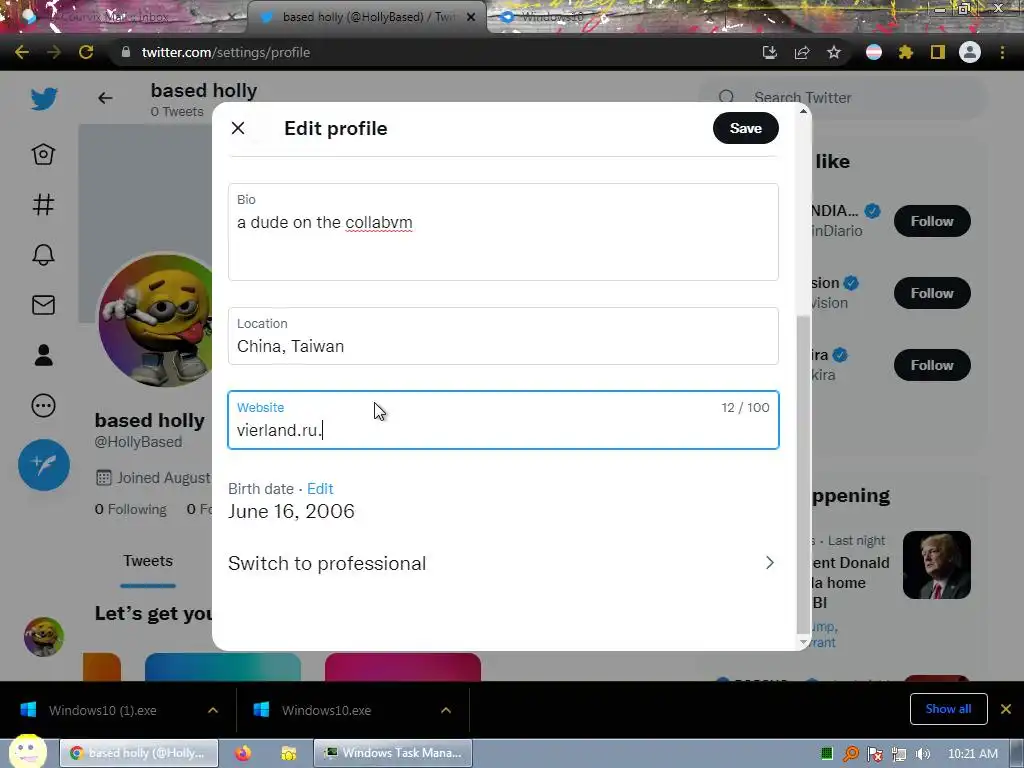This screenshot has height=768, width=1024.
Task: Follow the third suggested account
Action: click(932, 364)
